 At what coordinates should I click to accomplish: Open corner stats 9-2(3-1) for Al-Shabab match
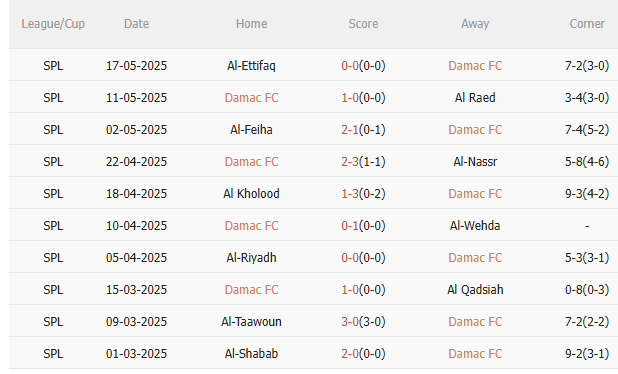pos(587,354)
